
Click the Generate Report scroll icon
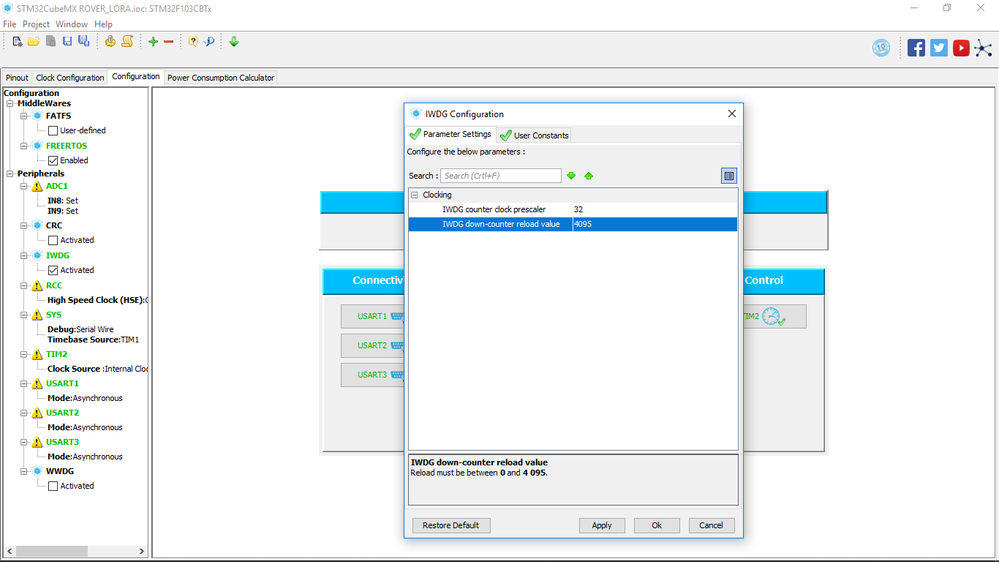pos(127,41)
